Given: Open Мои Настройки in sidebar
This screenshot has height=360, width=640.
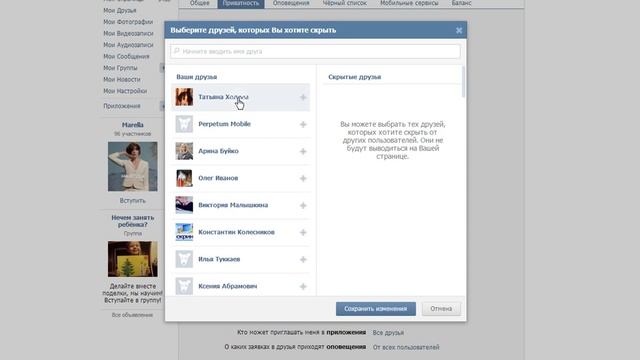Looking at the screenshot, I should point(125,91).
